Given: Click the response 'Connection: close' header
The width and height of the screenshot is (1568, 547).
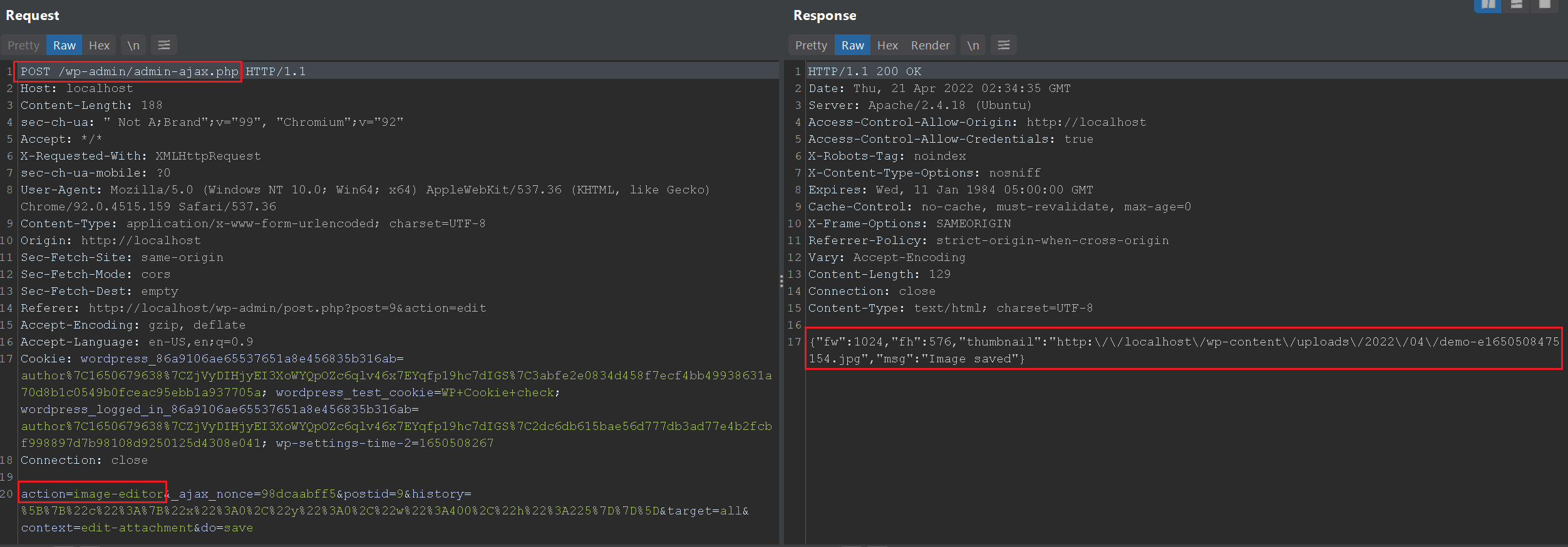Looking at the screenshot, I should click(872, 291).
